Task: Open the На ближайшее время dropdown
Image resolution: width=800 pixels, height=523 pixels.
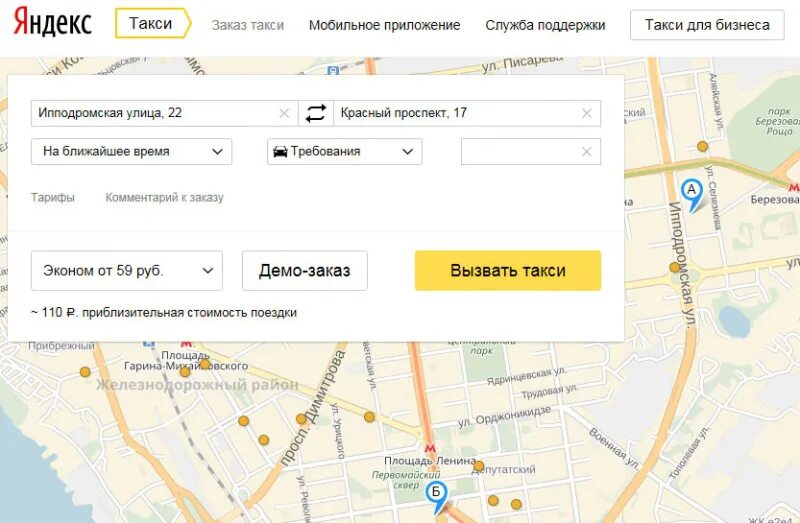Action: point(131,152)
